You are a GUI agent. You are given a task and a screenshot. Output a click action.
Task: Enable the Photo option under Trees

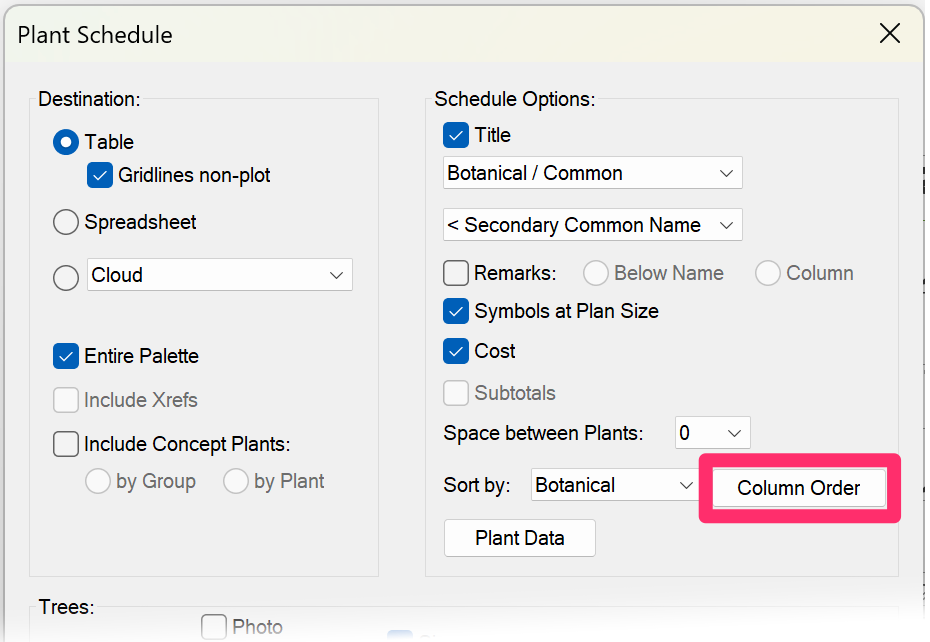click(x=213, y=626)
